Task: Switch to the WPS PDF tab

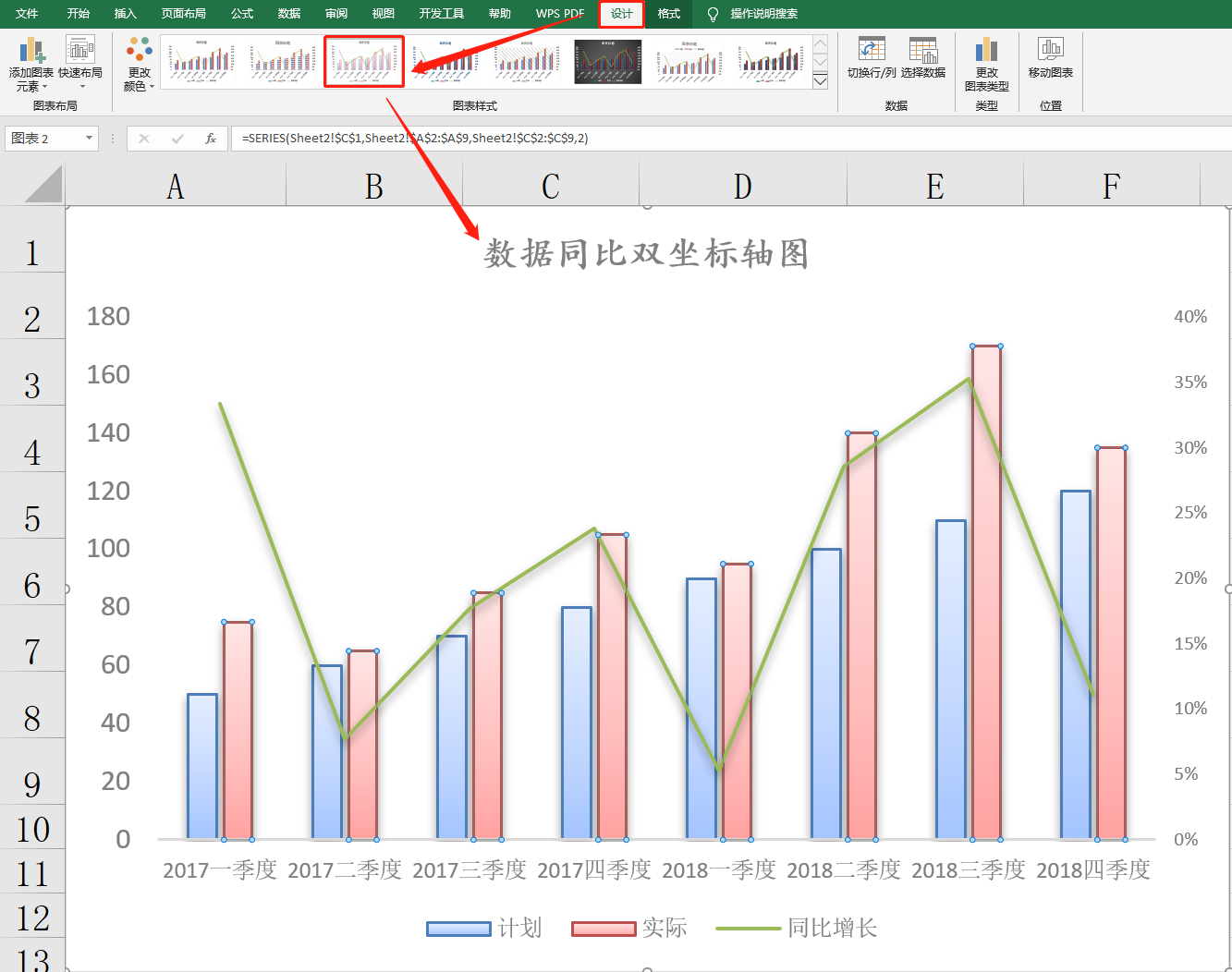Action: click(x=560, y=14)
